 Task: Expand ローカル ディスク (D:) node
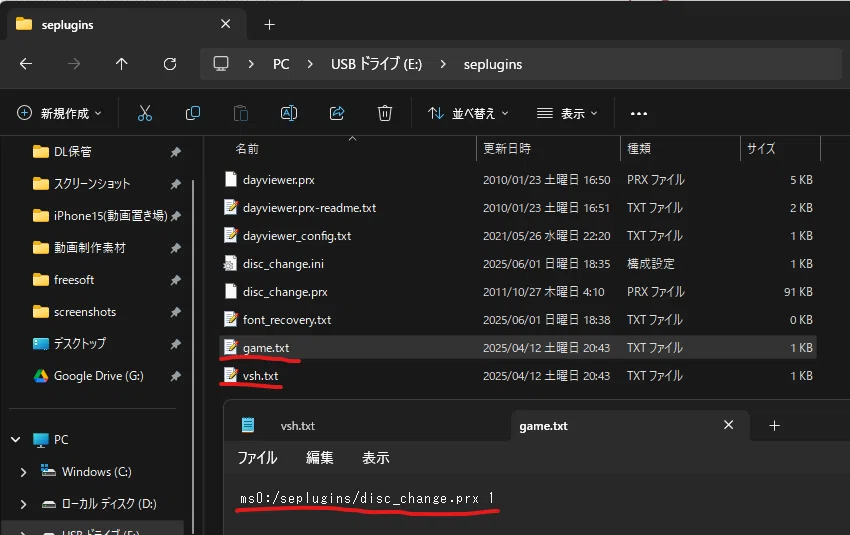[x=23, y=504]
